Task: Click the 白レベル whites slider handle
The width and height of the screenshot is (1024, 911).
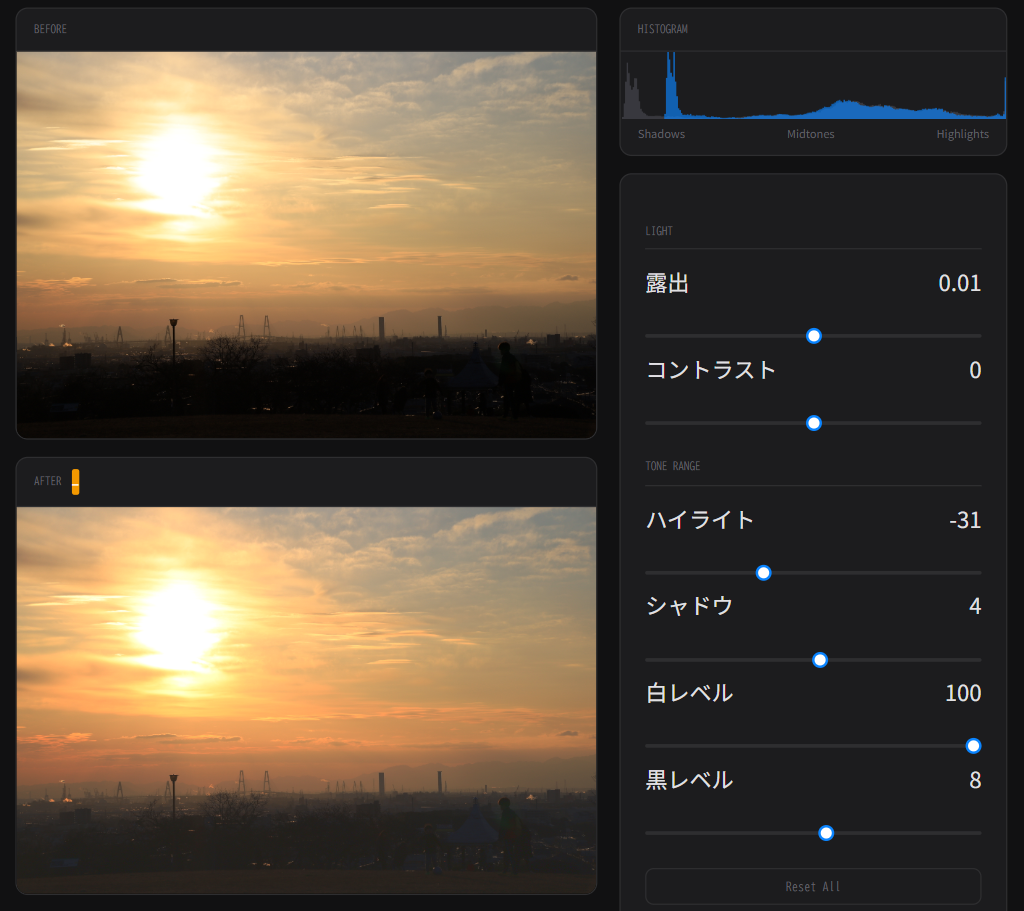Action: click(x=973, y=746)
